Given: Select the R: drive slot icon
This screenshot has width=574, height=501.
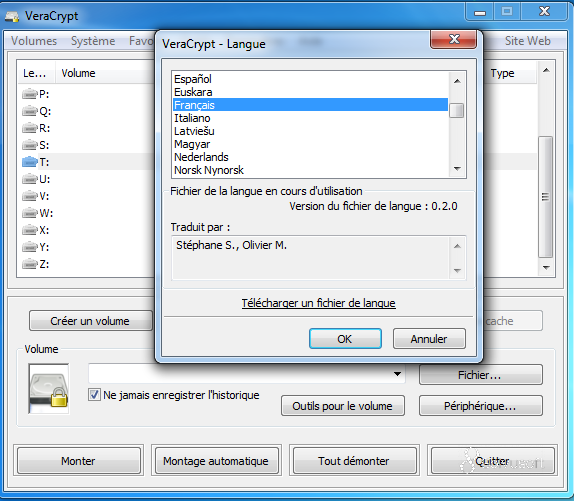Looking at the screenshot, I should pos(30,128).
